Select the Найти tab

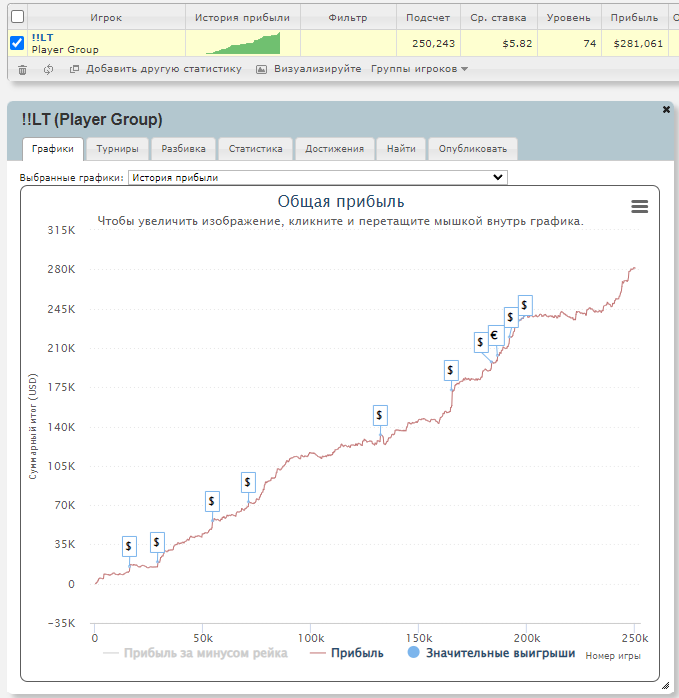401,149
